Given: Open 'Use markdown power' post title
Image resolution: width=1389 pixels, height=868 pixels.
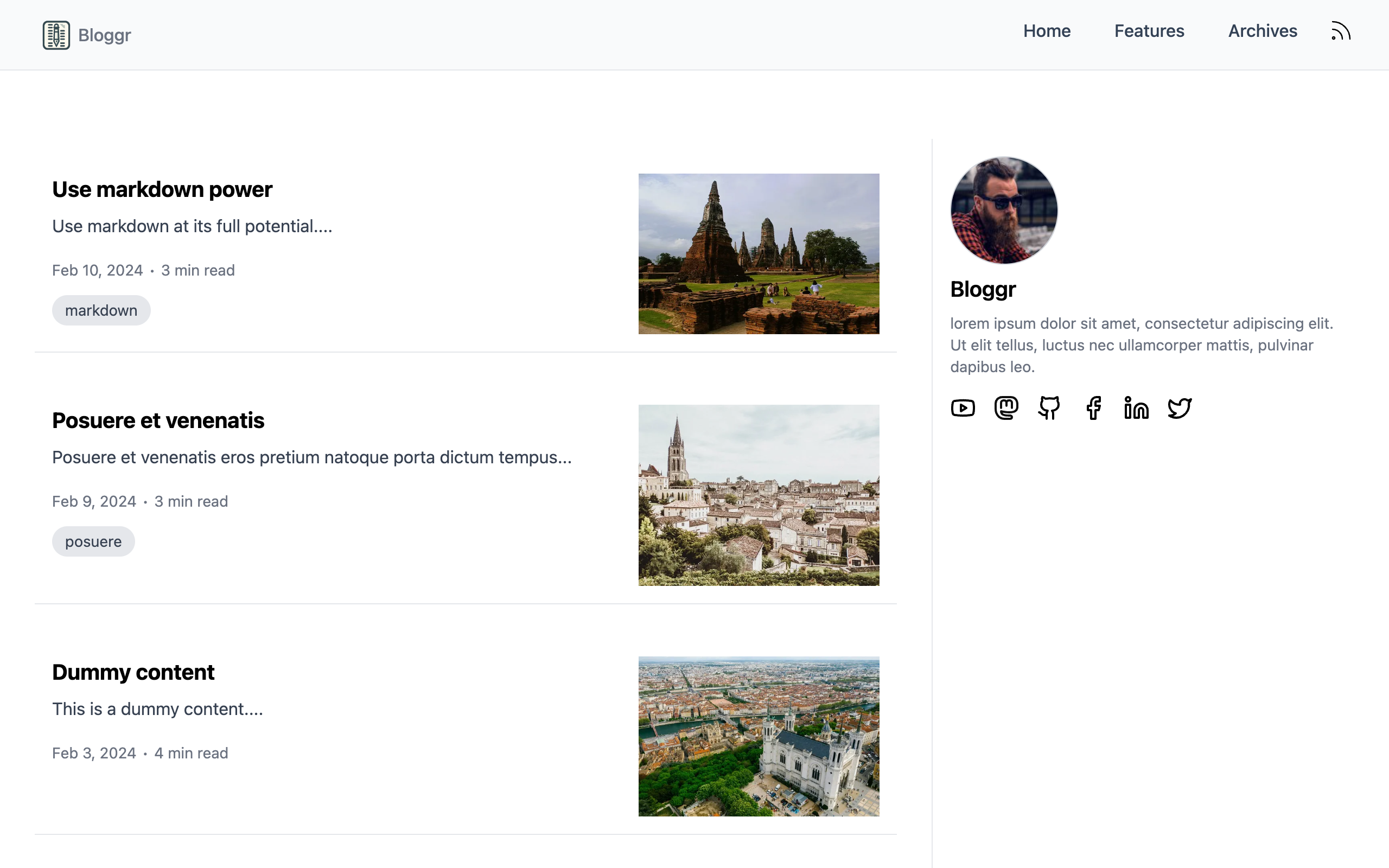Looking at the screenshot, I should click(162, 189).
